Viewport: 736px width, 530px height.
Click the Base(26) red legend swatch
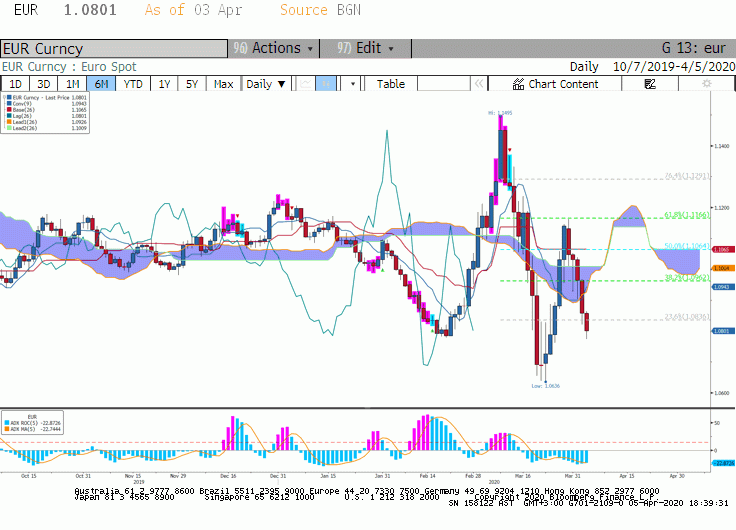coord(9,110)
